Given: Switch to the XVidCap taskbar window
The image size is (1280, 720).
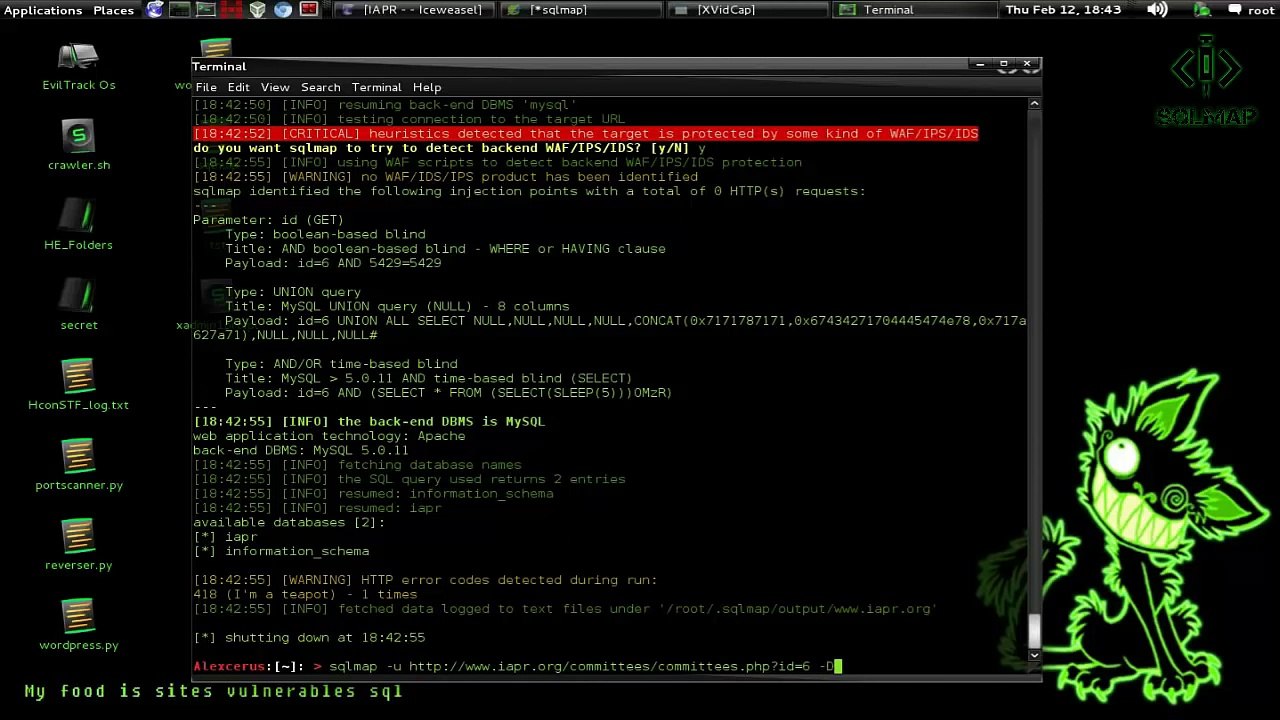Looking at the screenshot, I should 747,10.
